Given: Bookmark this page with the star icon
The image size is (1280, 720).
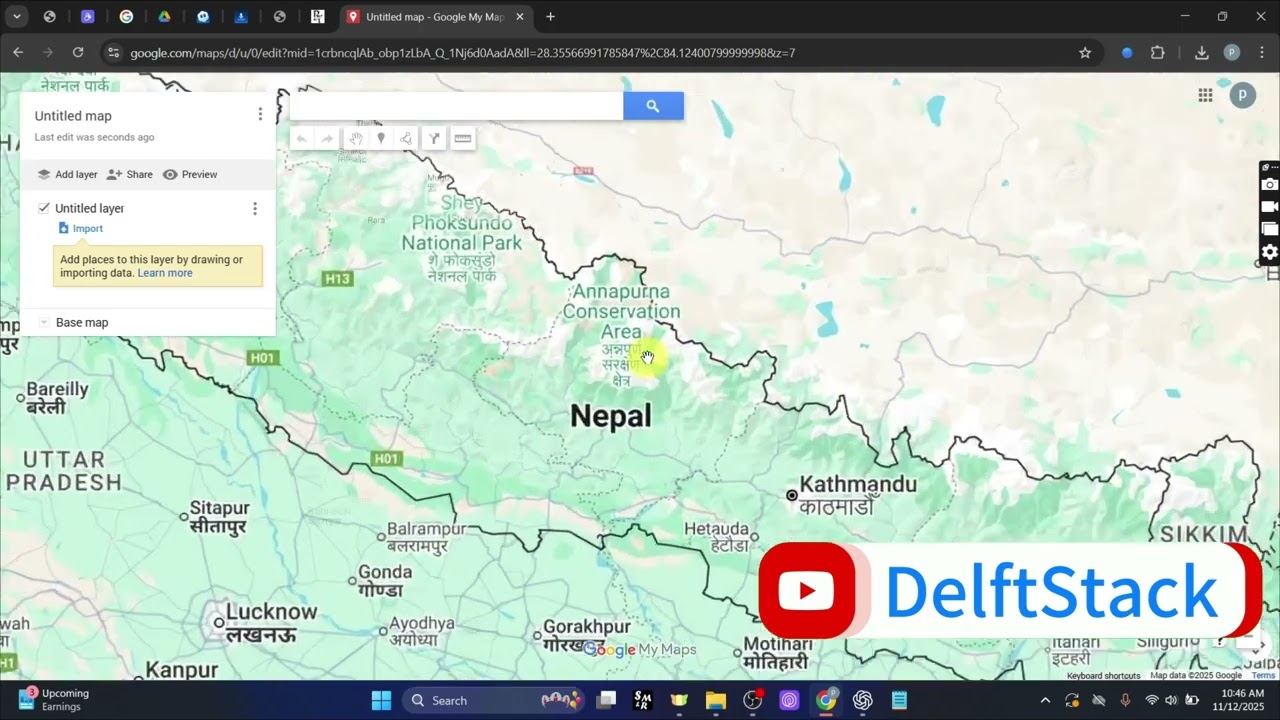Looking at the screenshot, I should pos(1085,53).
